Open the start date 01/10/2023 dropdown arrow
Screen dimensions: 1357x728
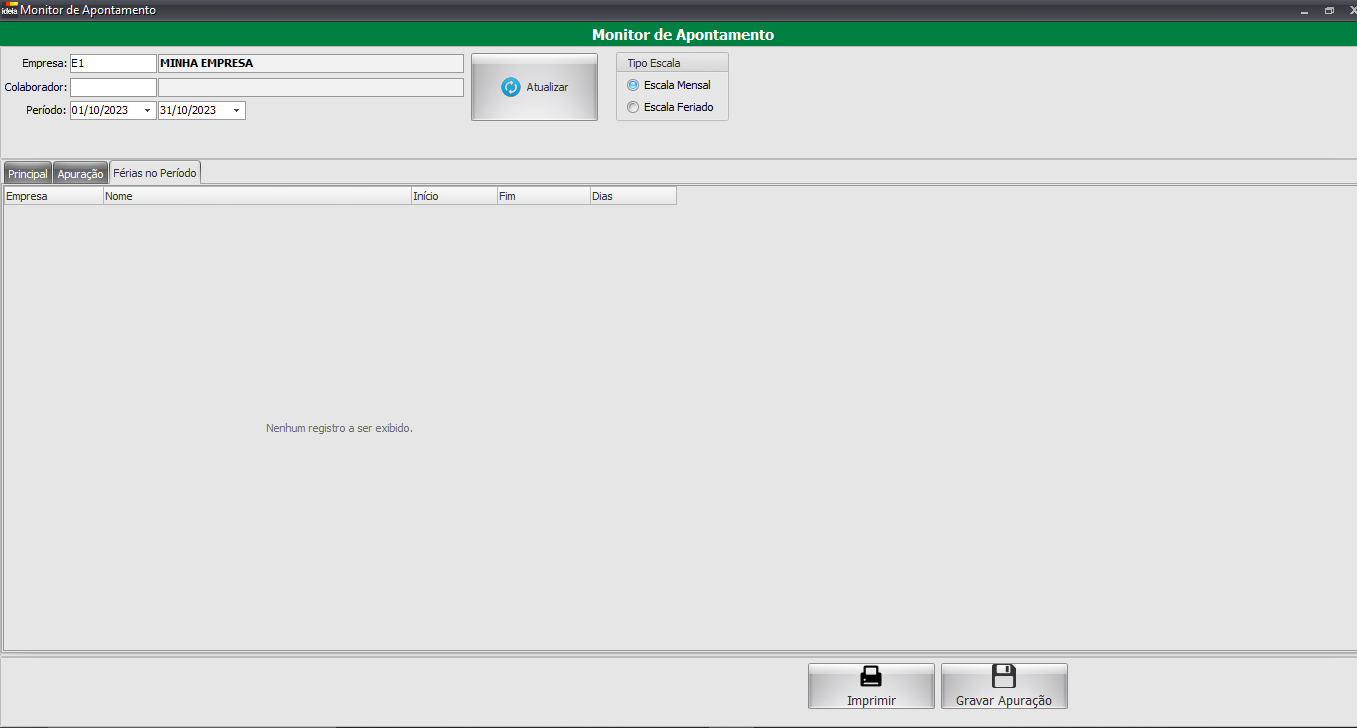coord(148,110)
